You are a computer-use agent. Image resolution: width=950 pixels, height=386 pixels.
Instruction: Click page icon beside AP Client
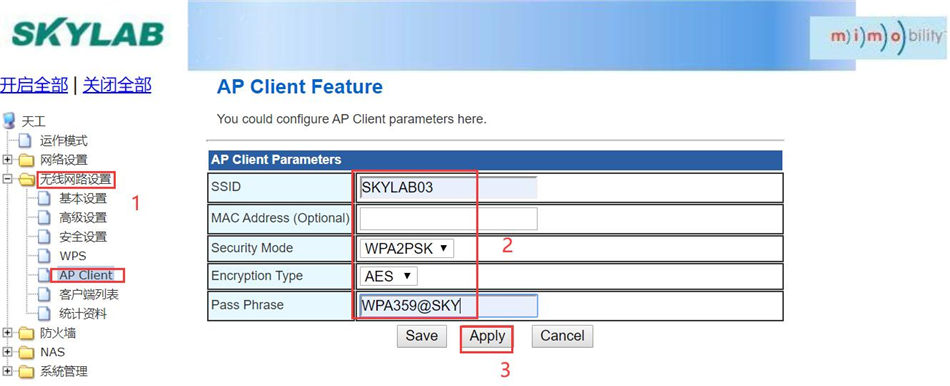coord(44,275)
